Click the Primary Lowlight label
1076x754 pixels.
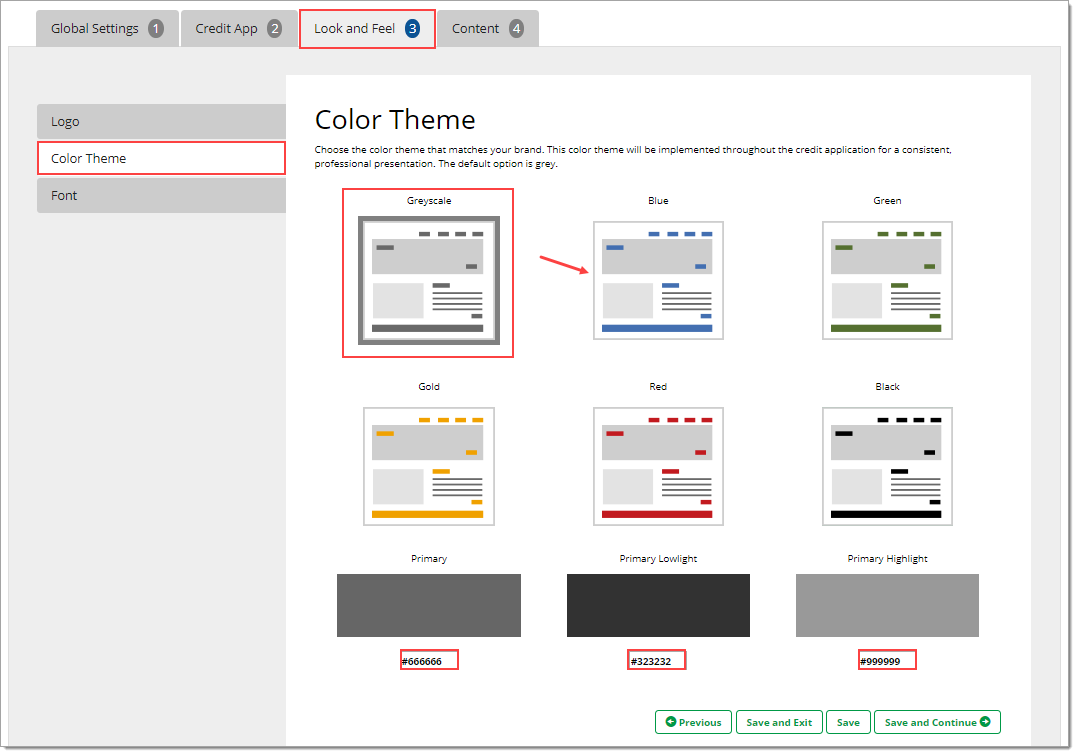tap(658, 558)
